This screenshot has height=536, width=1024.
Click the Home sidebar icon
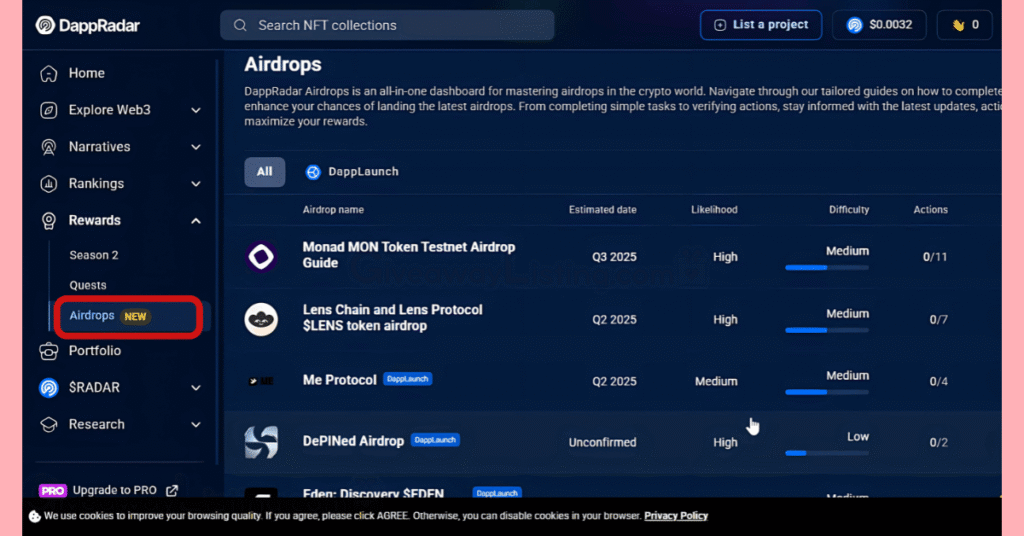[x=48, y=73]
